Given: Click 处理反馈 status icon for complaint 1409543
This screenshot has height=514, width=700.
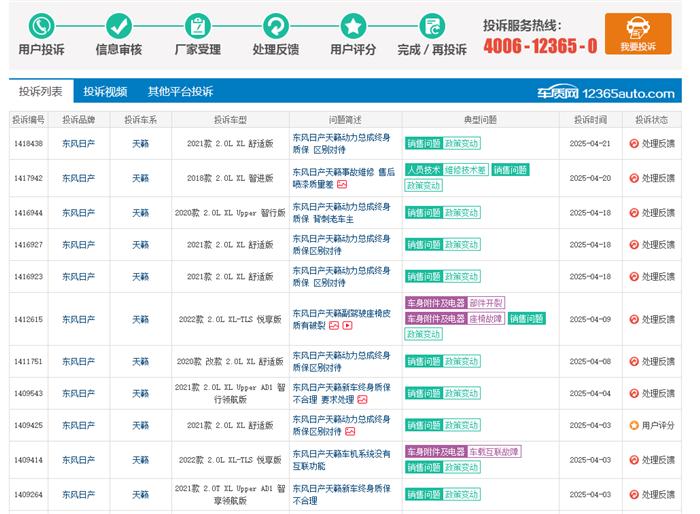Looking at the screenshot, I should point(634,393).
